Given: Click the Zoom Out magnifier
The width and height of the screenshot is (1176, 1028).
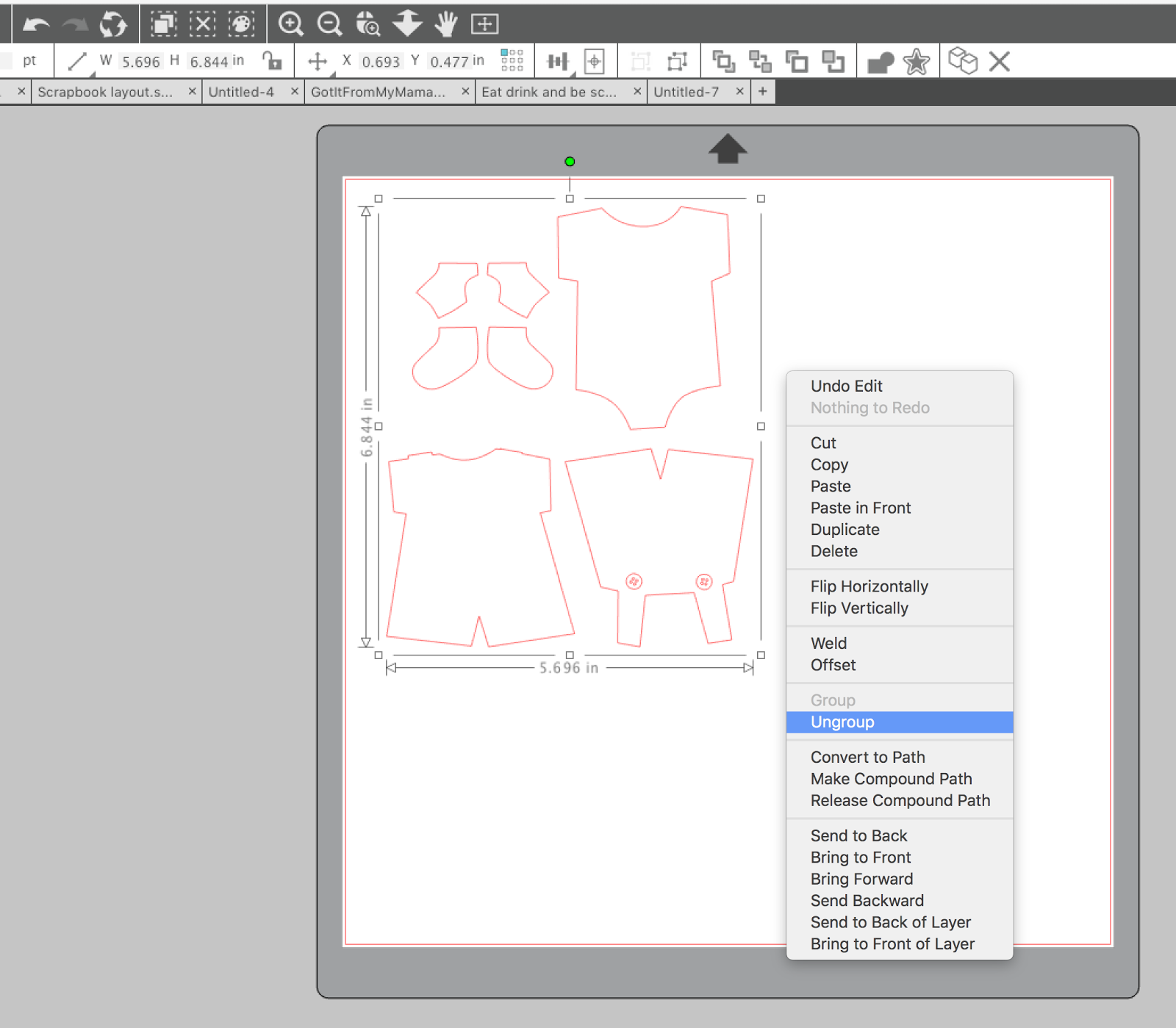Looking at the screenshot, I should [329, 24].
